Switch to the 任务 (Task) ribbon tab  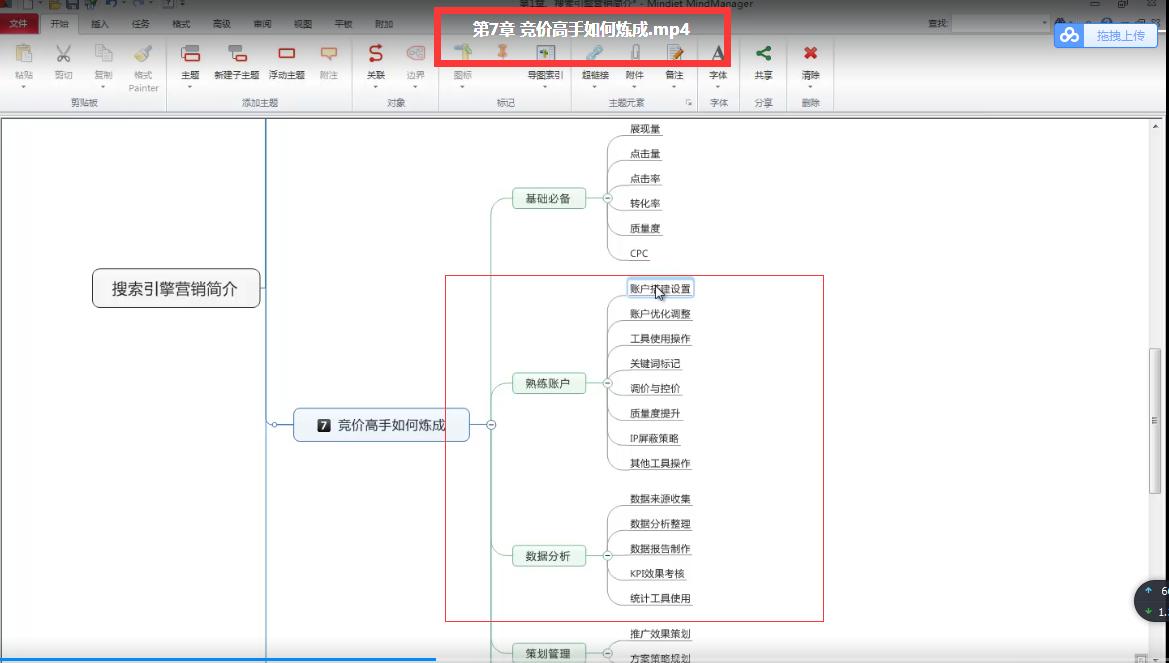[140, 24]
